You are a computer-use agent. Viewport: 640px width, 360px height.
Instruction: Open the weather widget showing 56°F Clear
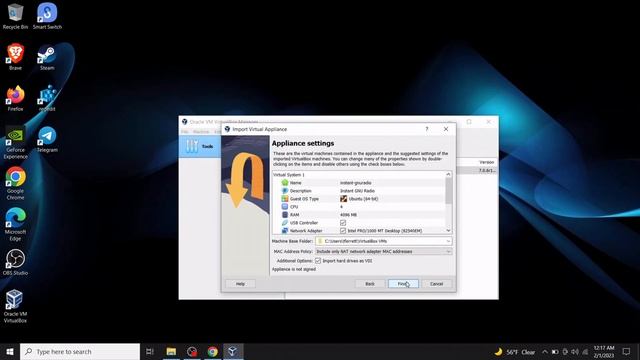click(x=515, y=351)
